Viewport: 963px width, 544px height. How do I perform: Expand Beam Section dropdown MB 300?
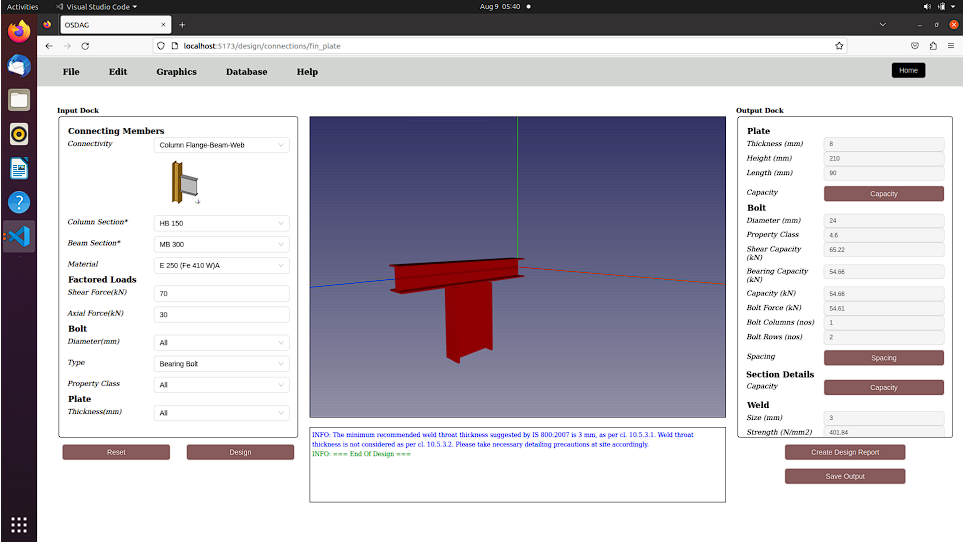click(x=221, y=244)
